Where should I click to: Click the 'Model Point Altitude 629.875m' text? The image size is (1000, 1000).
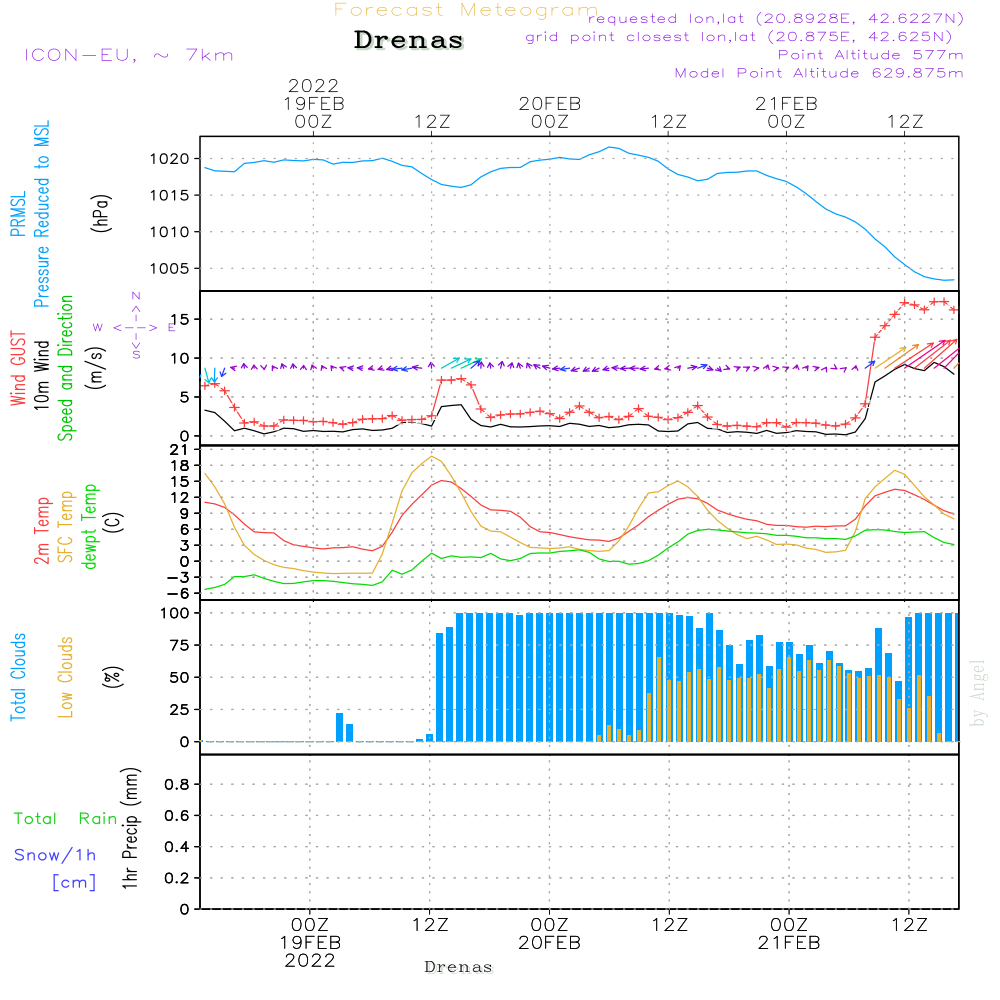819,73
